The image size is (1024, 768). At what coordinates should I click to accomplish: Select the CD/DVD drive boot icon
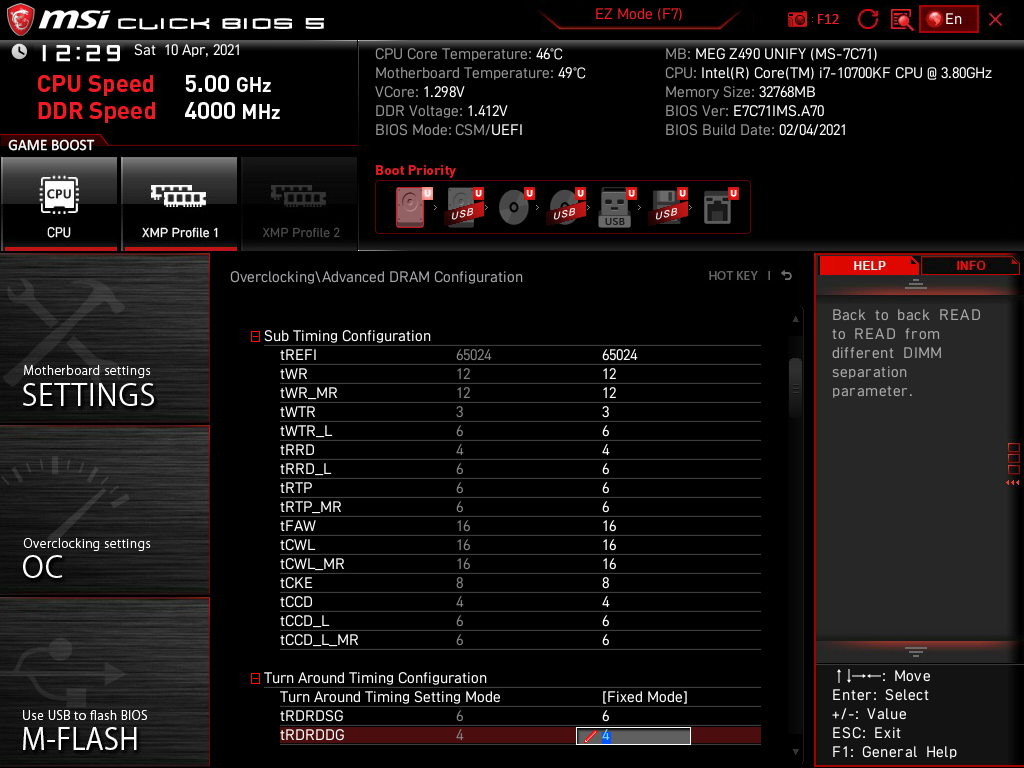(515, 207)
